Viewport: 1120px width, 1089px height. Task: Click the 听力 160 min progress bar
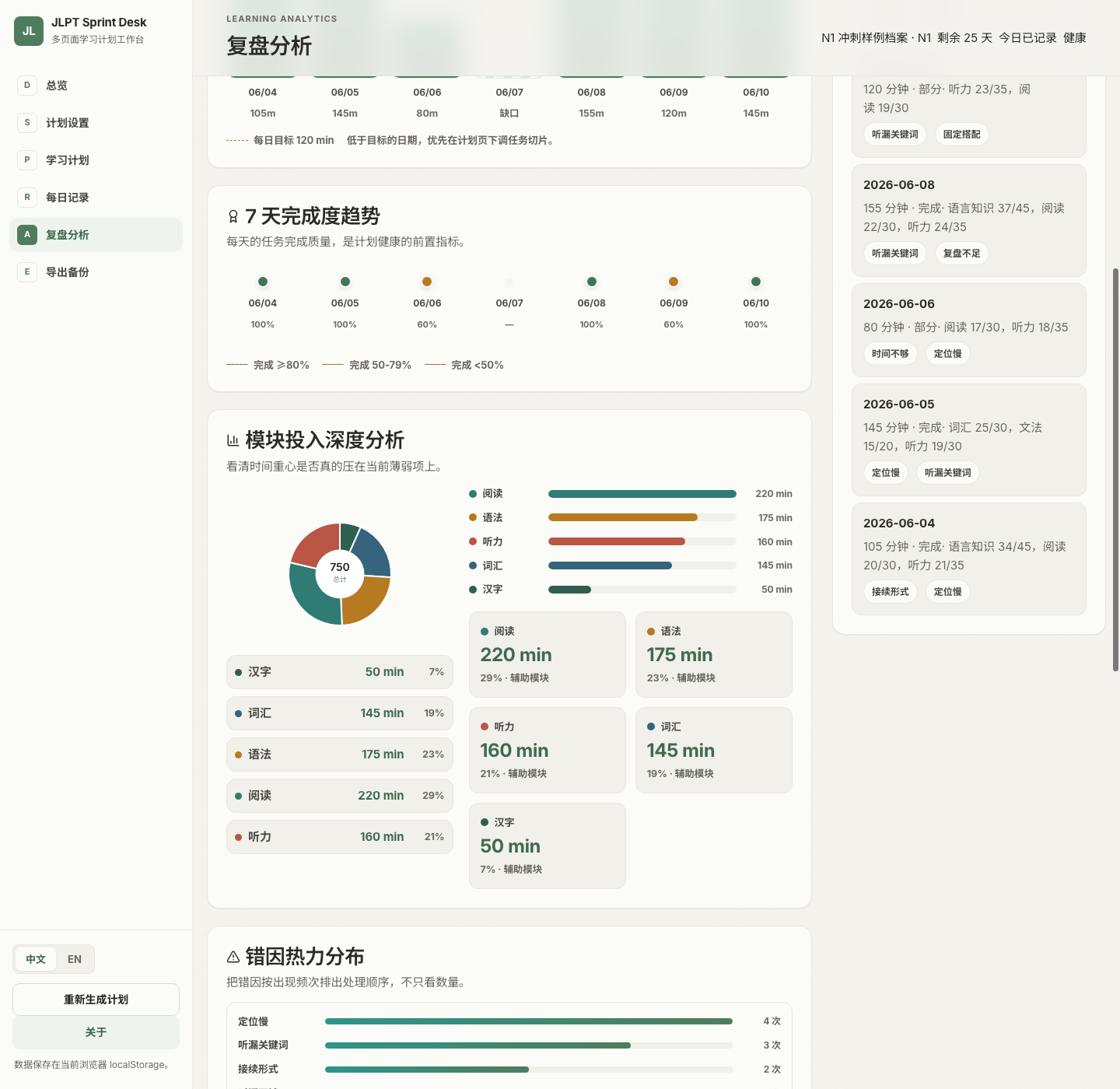[x=642, y=542]
